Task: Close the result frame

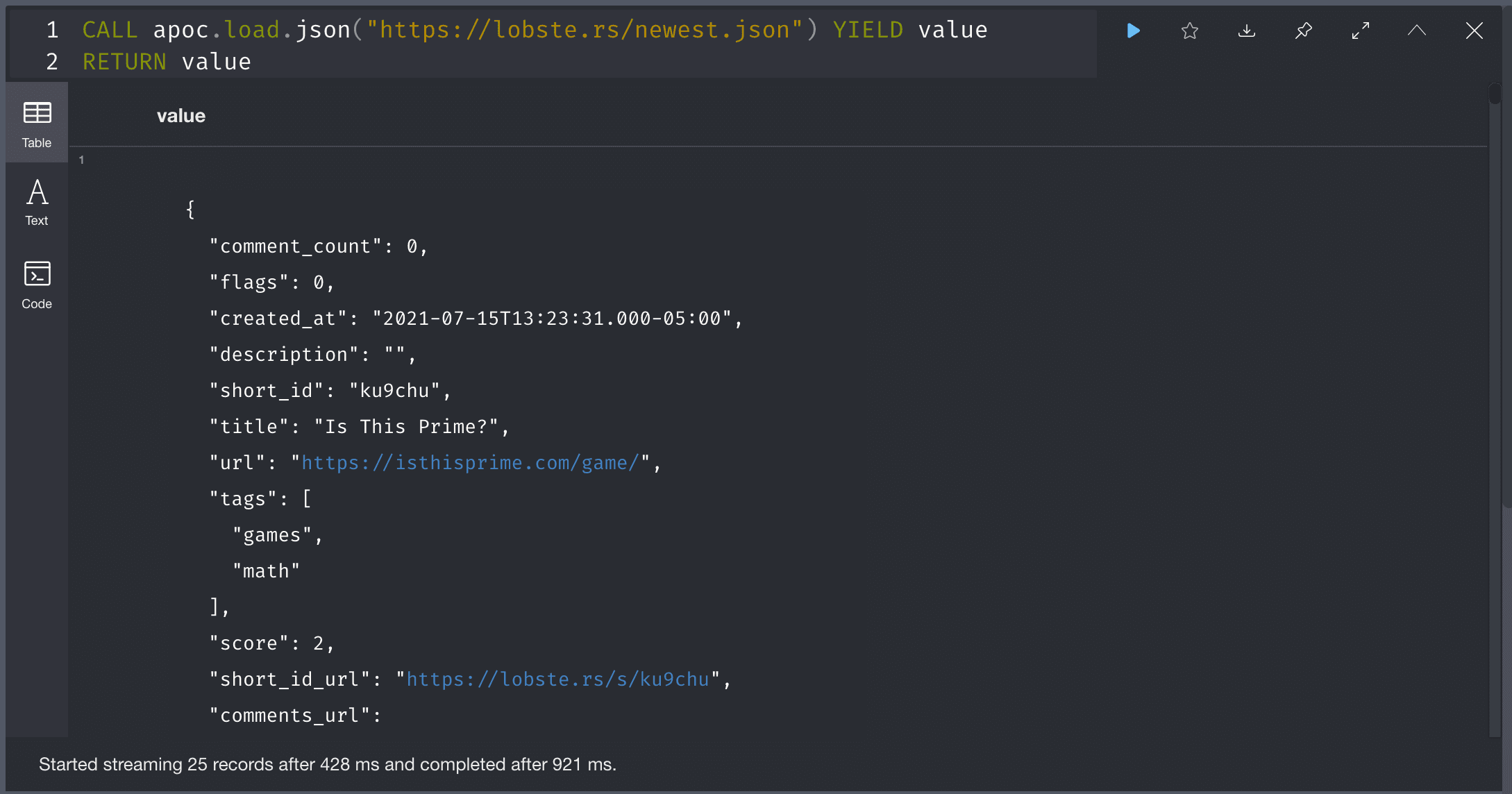Action: 1474,31
